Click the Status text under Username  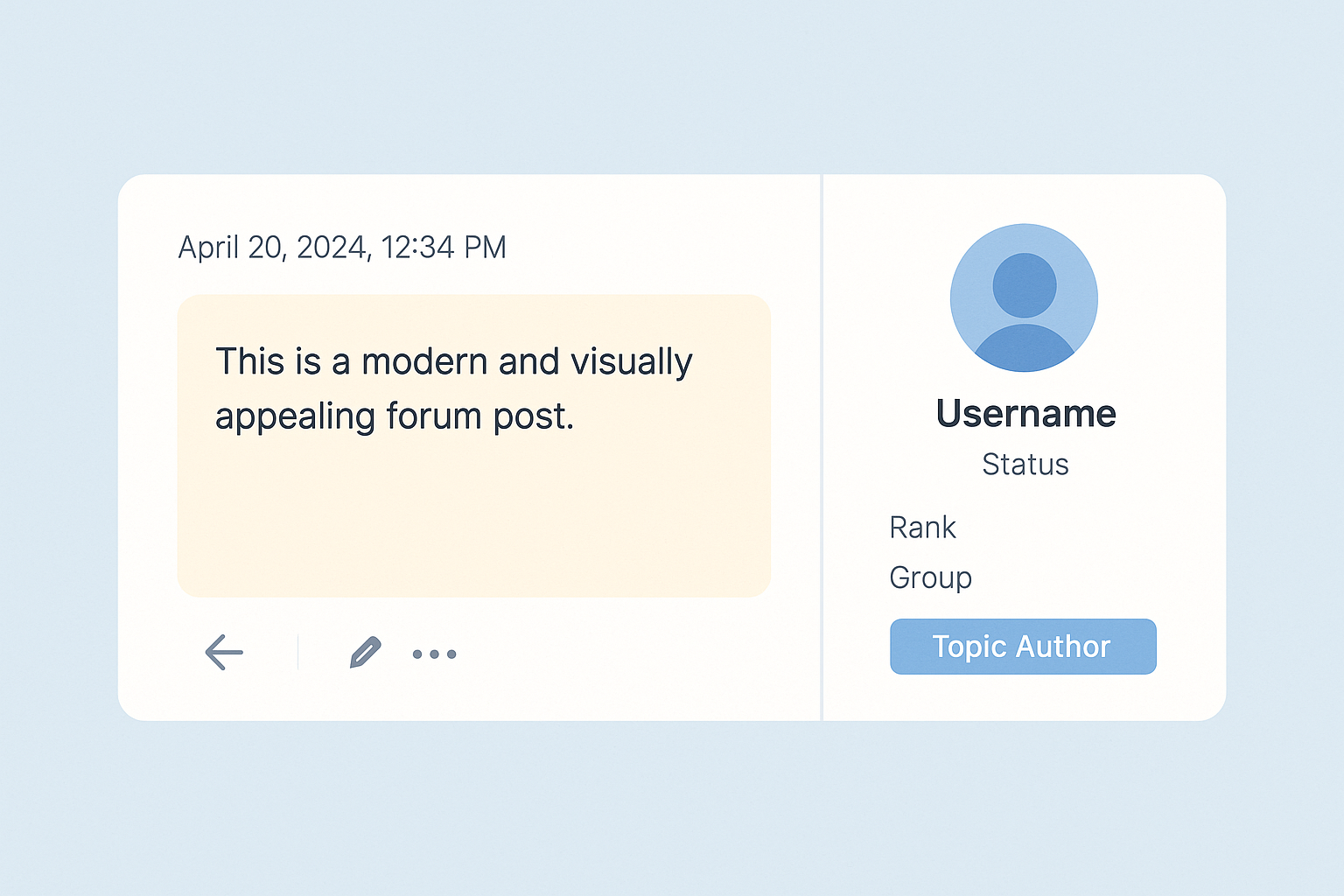pyautogui.click(x=1025, y=465)
